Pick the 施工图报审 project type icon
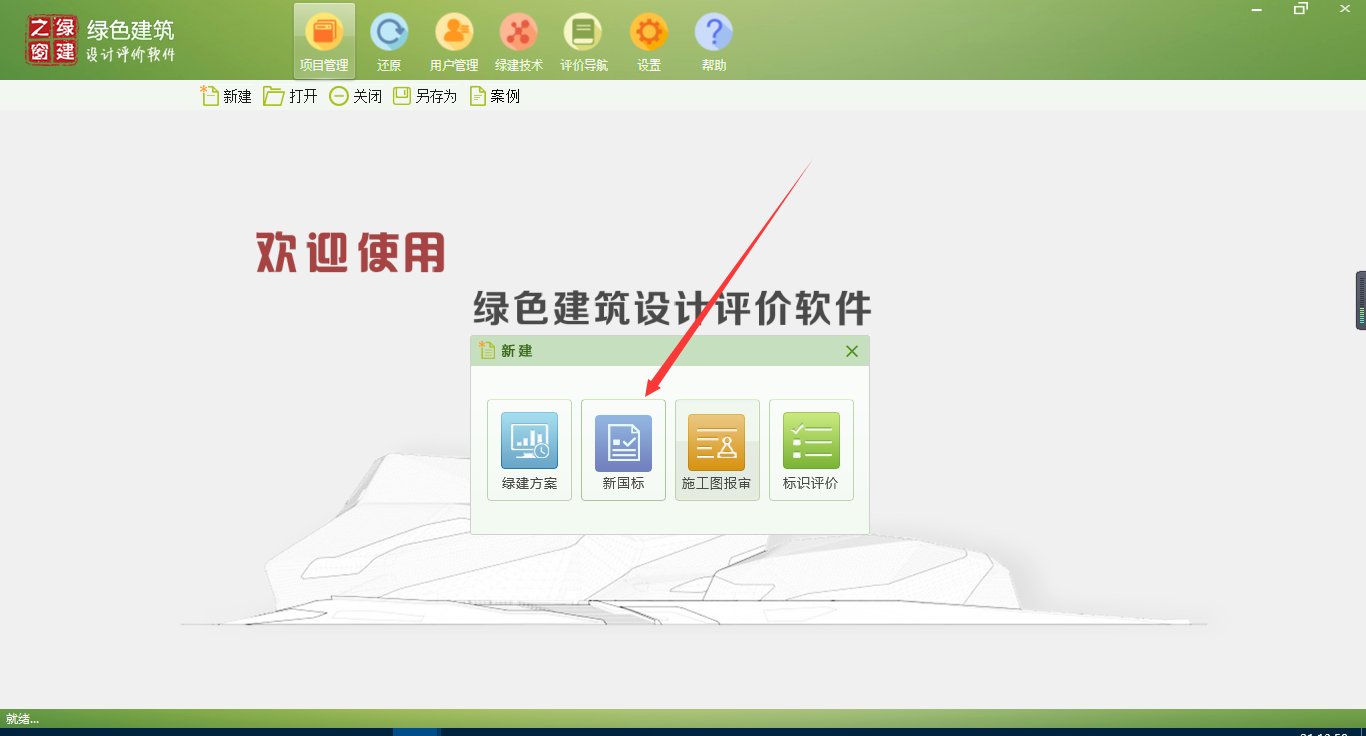Image resolution: width=1366 pixels, height=736 pixels. click(x=717, y=450)
